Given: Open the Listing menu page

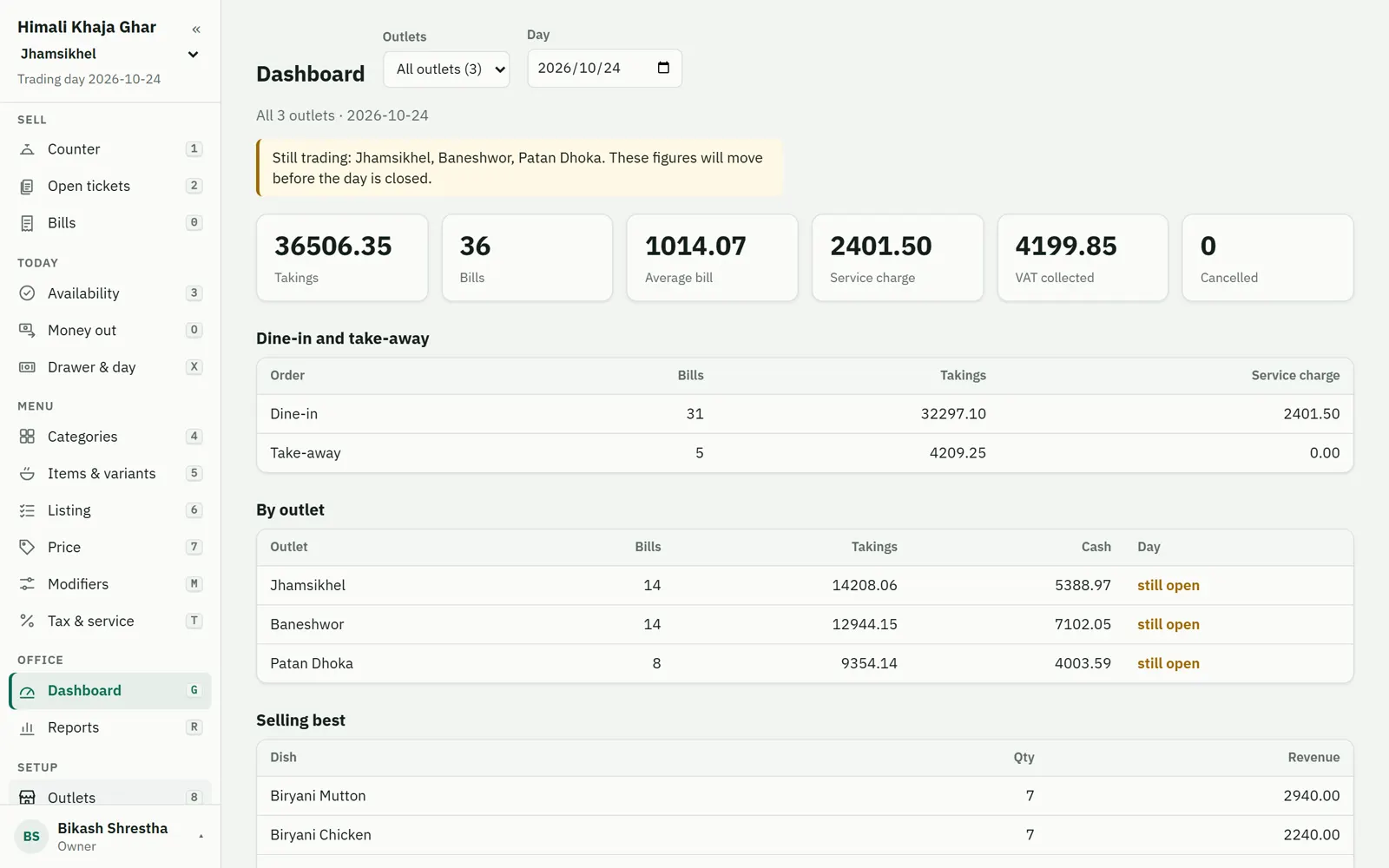Looking at the screenshot, I should (x=110, y=510).
